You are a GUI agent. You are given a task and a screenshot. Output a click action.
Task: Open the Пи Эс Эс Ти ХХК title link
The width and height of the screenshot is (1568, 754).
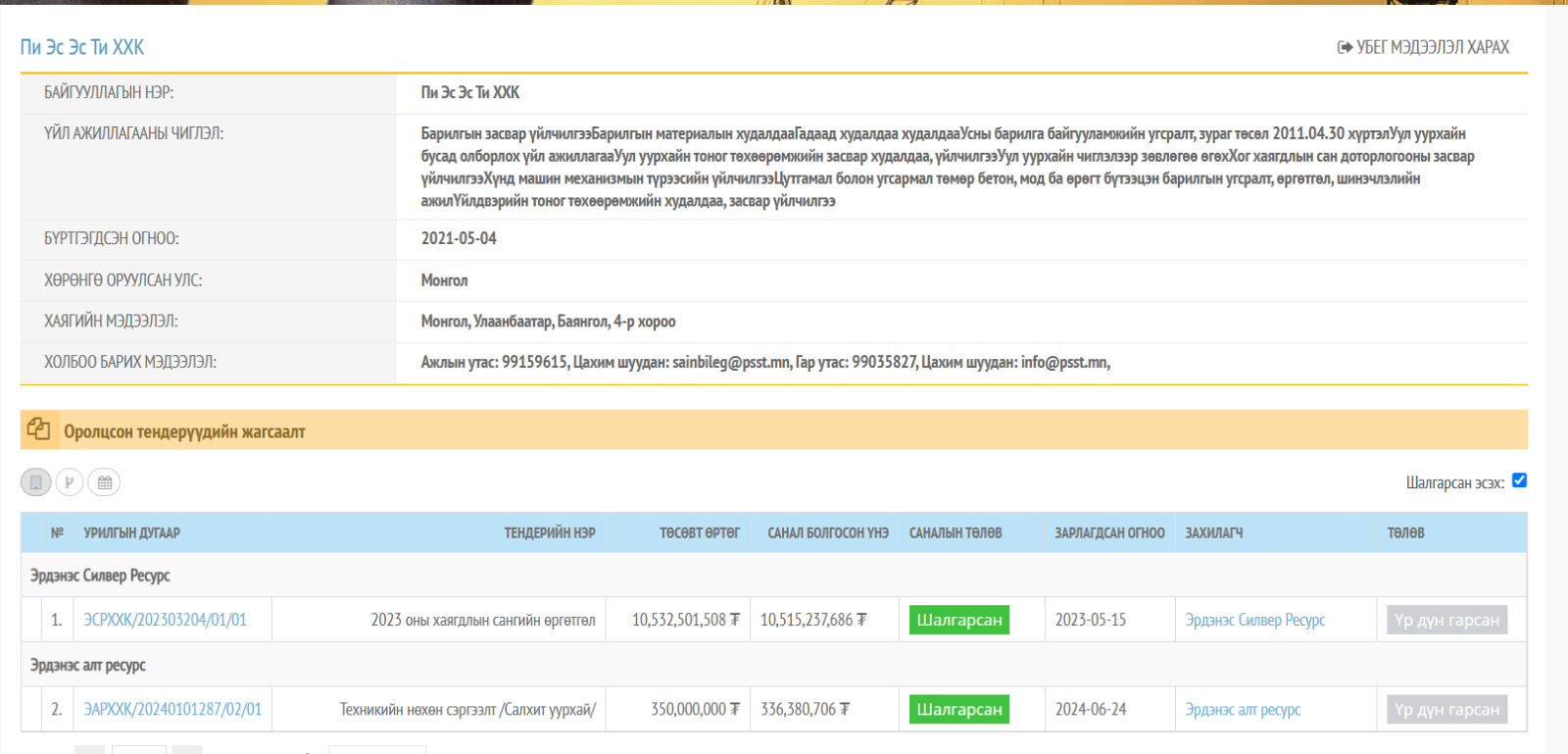(82, 47)
